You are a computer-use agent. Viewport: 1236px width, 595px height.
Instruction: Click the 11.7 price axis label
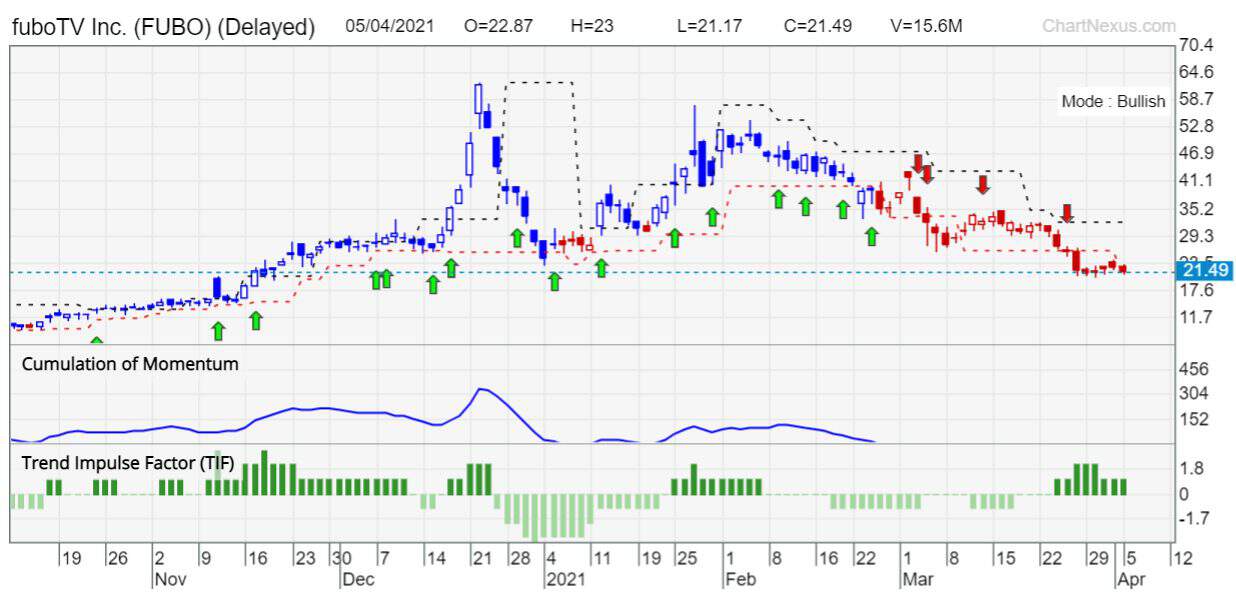(x=1196, y=317)
